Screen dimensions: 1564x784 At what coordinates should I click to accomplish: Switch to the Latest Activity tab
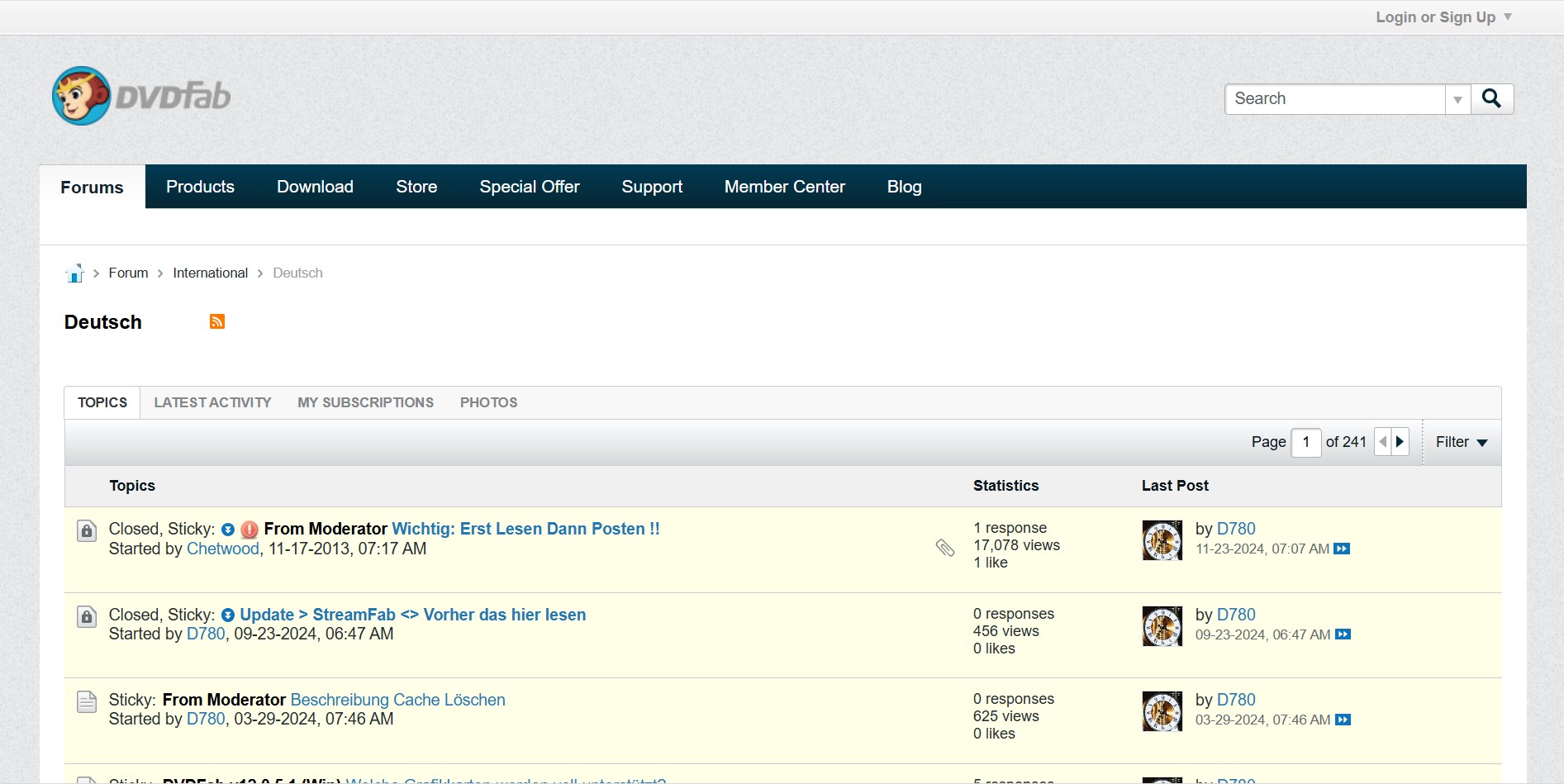[x=212, y=402]
